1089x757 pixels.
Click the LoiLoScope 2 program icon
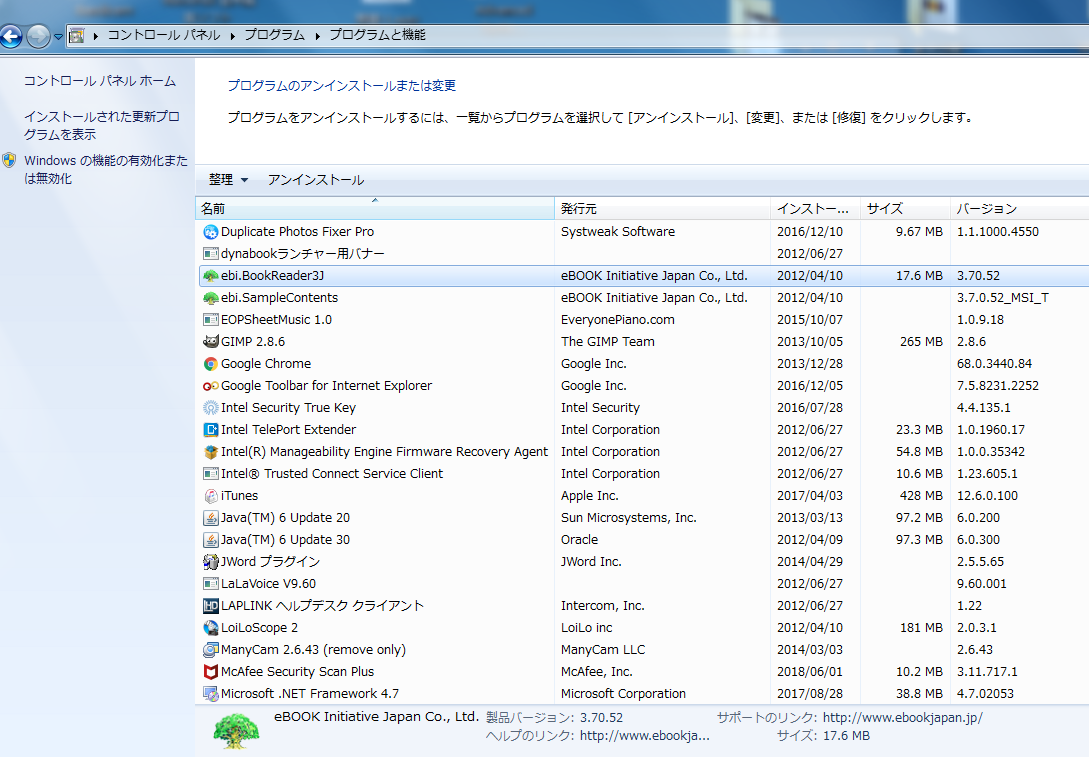pyautogui.click(x=210, y=628)
